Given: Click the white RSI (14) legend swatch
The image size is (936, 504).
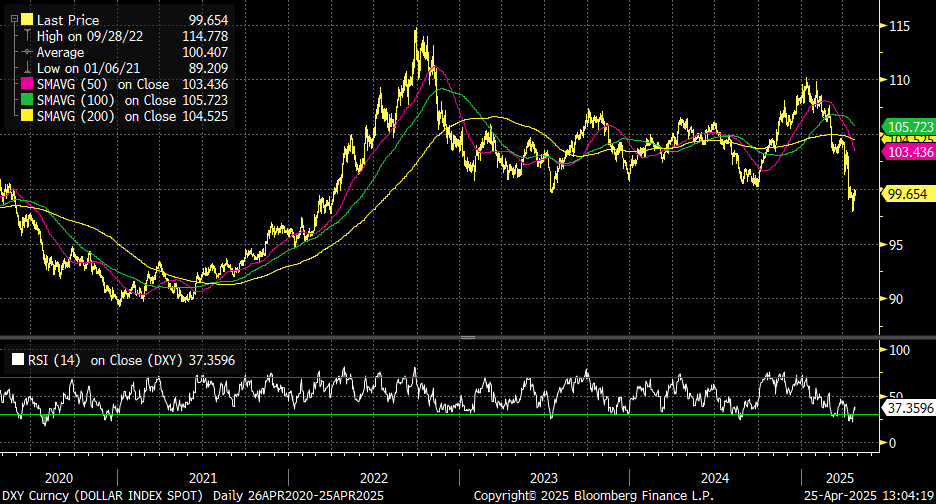Looking at the screenshot, I should click(16, 359).
